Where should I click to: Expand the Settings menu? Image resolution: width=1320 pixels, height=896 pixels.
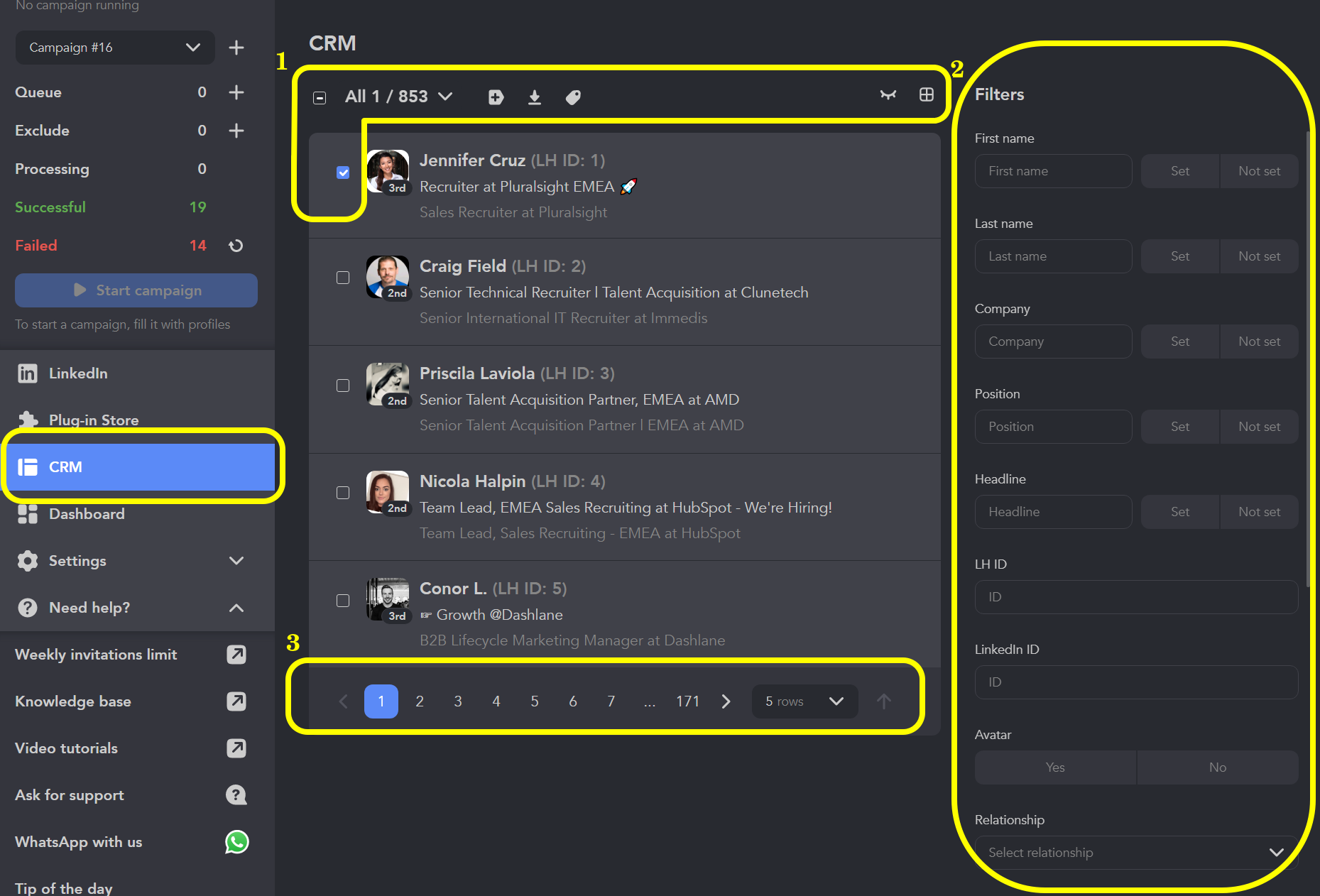[x=138, y=561]
